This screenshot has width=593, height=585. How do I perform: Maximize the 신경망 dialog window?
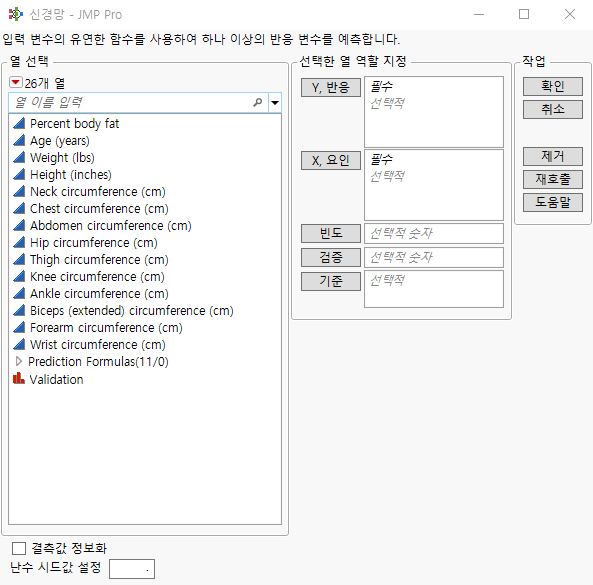[524, 14]
